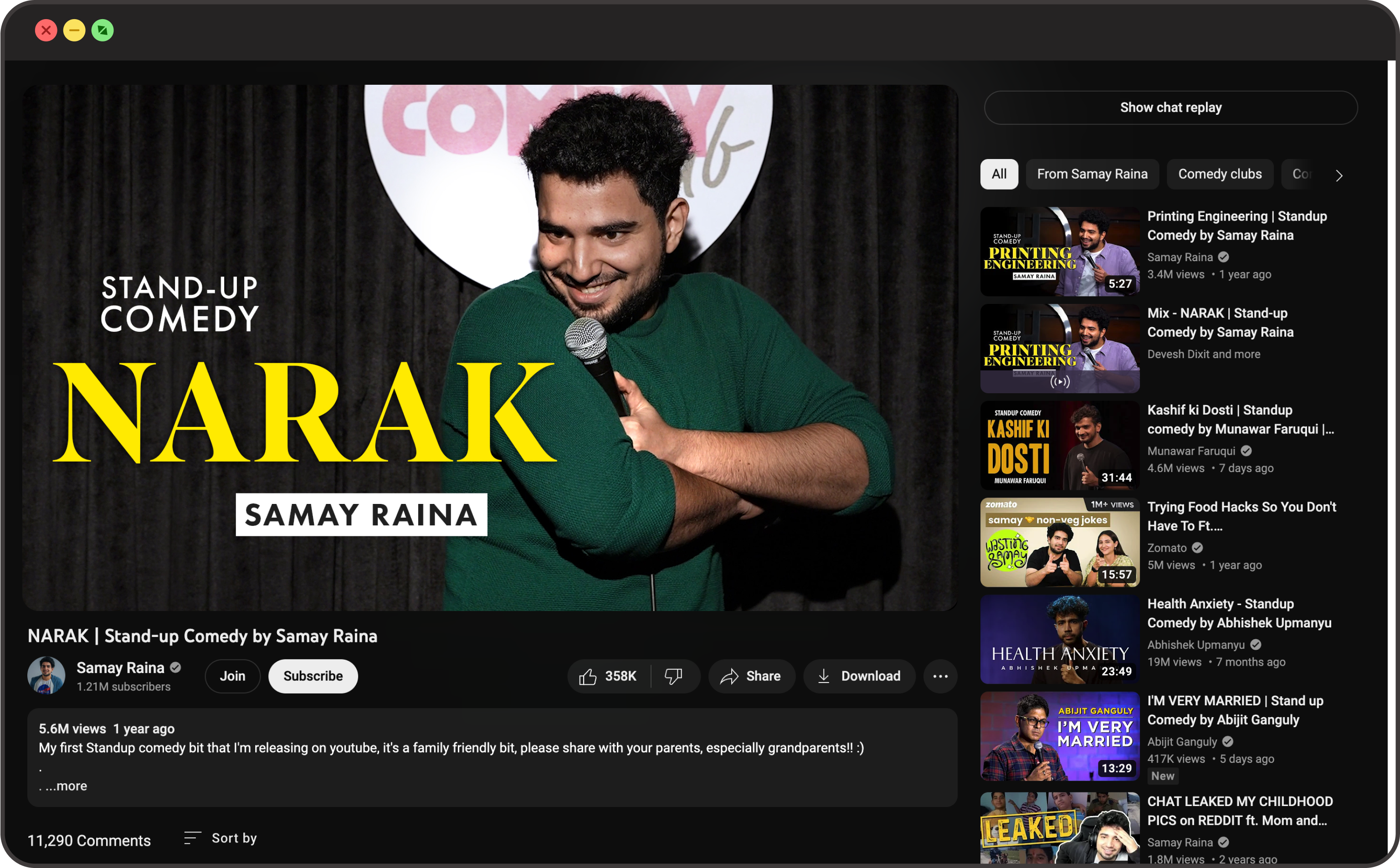Viewport: 1400px width, 868px height.
Task: Click the main NARAK video player
Action: pyautogui.click(x=490, y=348)
